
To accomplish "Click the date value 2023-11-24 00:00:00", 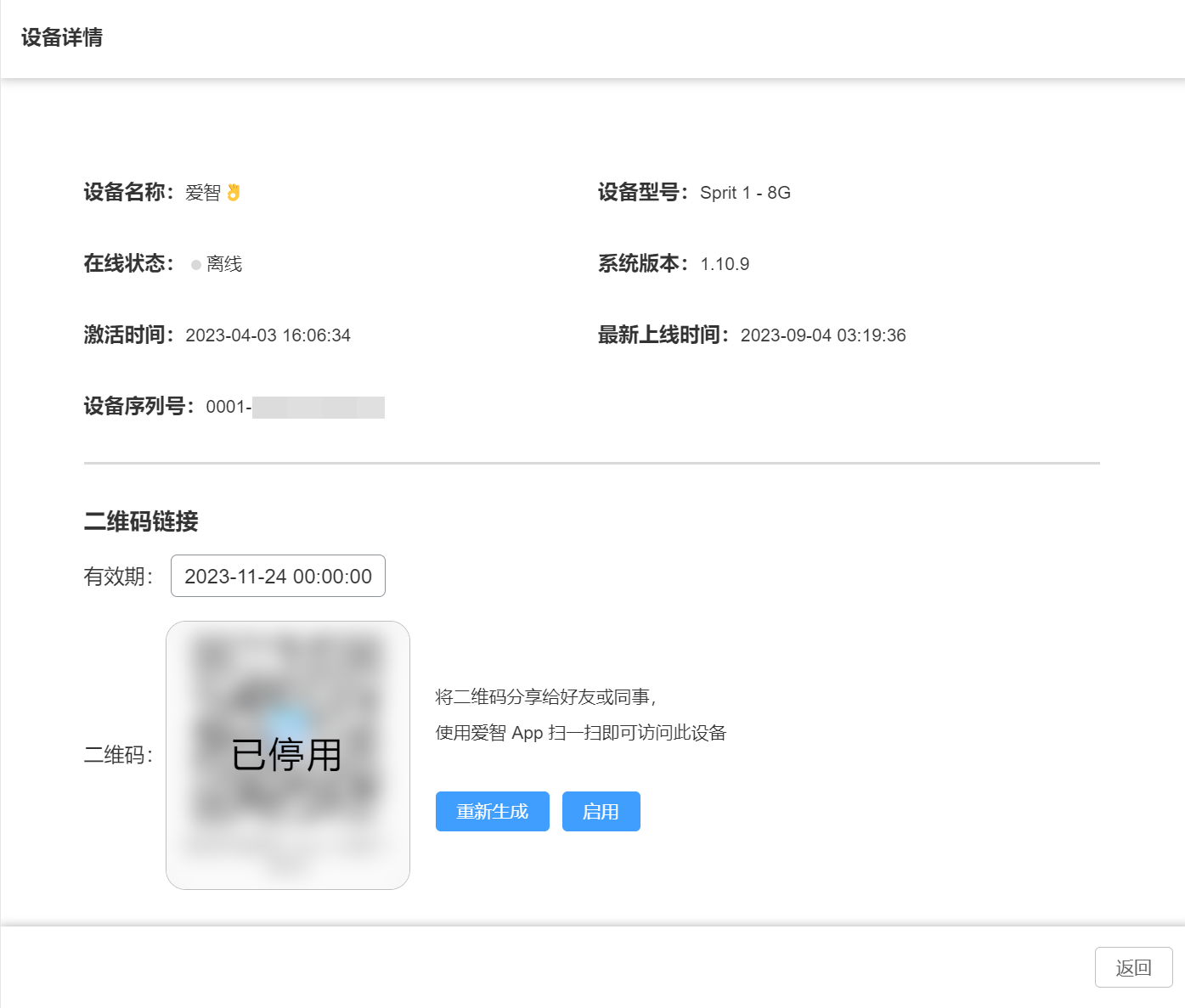I will tap(277, 576).
